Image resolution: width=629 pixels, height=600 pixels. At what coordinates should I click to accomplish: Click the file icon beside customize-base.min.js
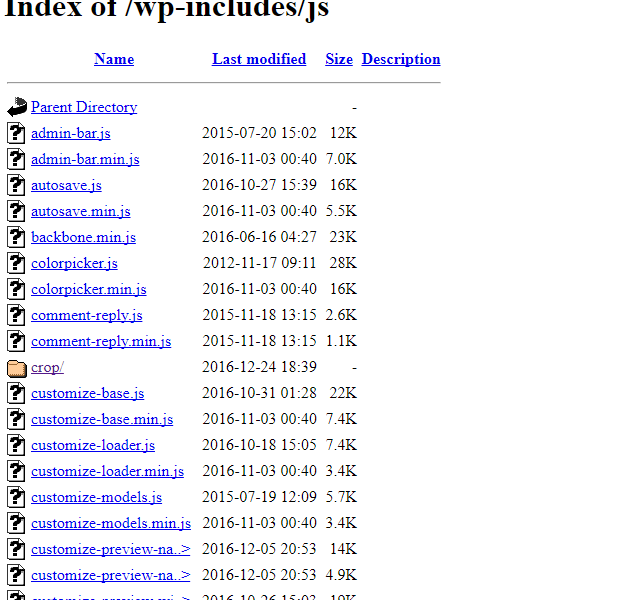[x=16, y=419]
